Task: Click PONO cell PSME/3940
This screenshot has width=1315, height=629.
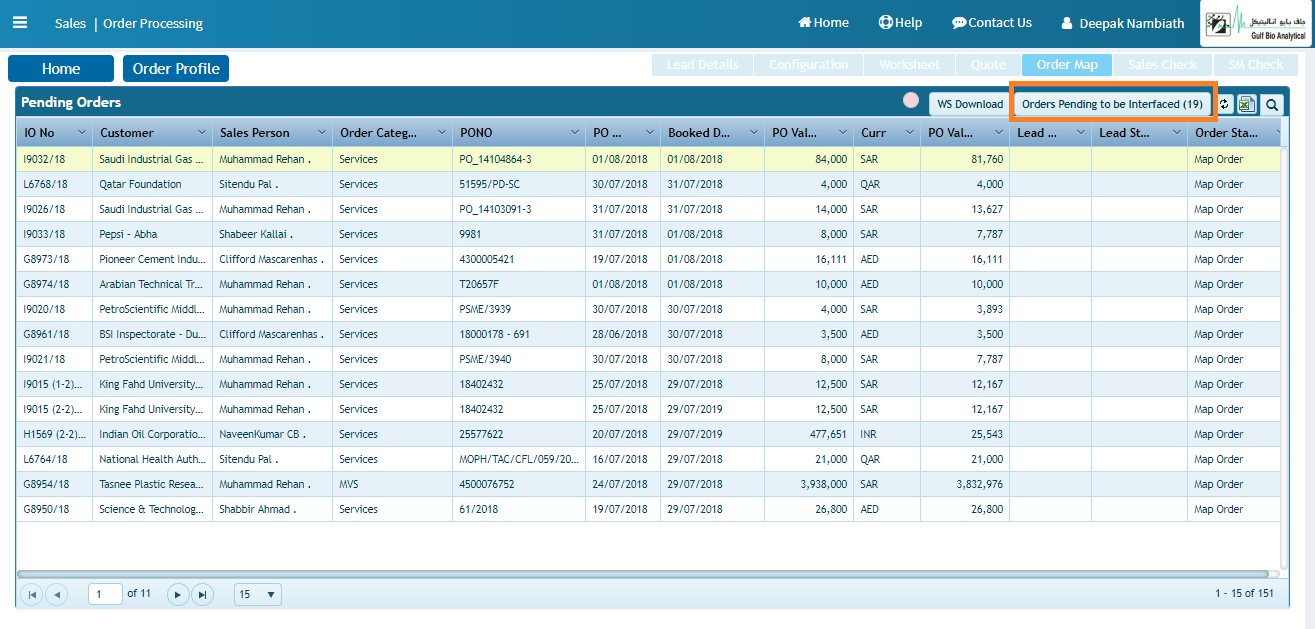Action: click(x=518, y=359)
